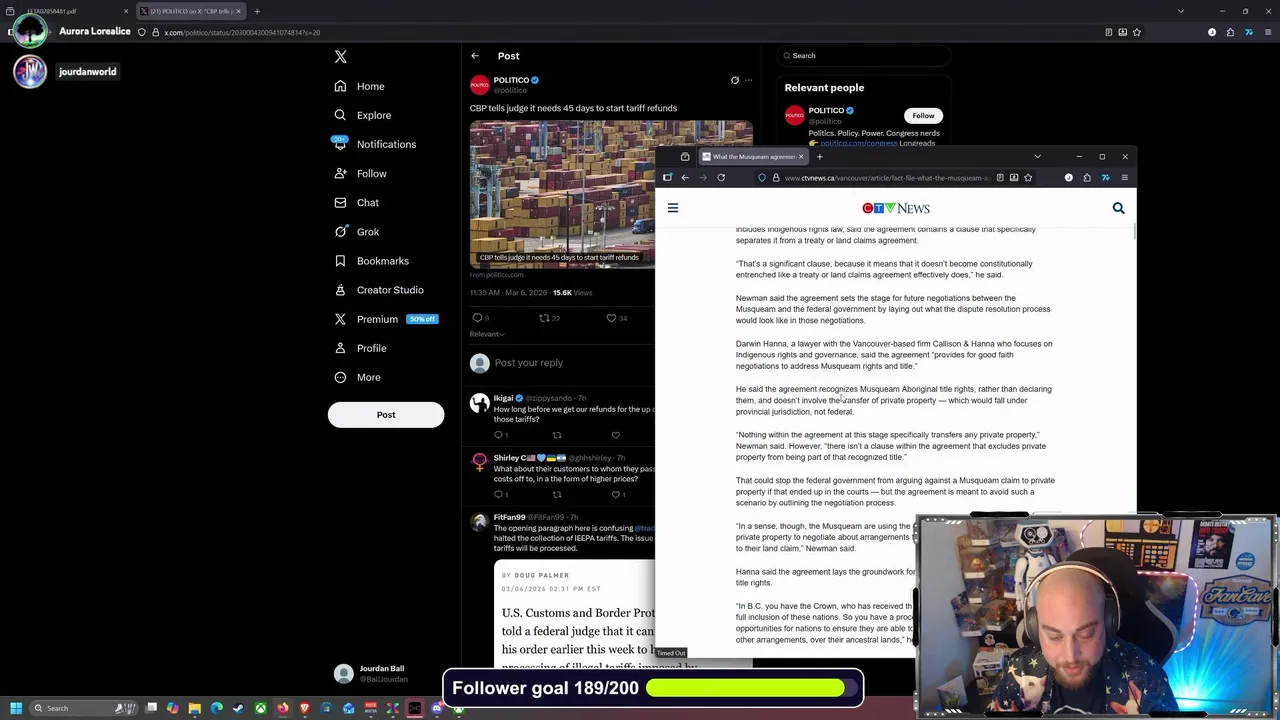Click the Profile person icon
The width and height of the screenshot is (1280, 720).
pos(340,348)
